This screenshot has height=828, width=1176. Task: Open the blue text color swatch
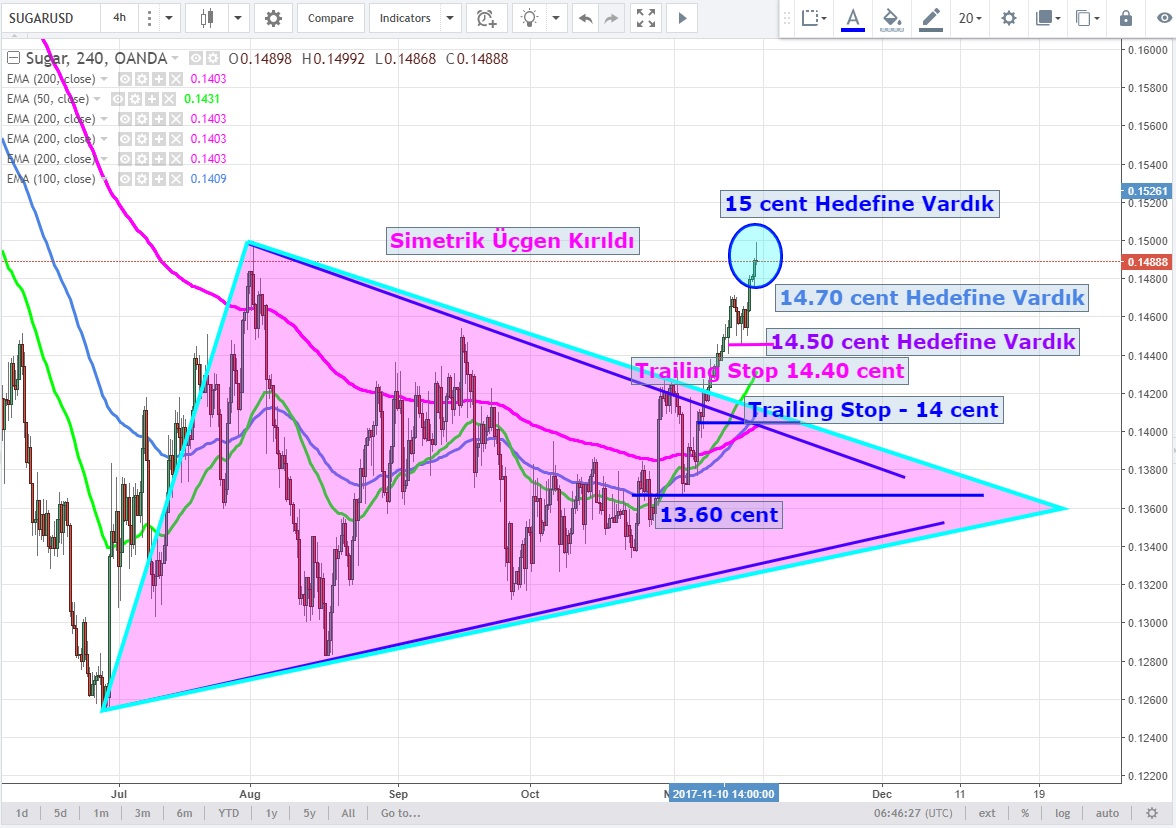tap(853, 18)
